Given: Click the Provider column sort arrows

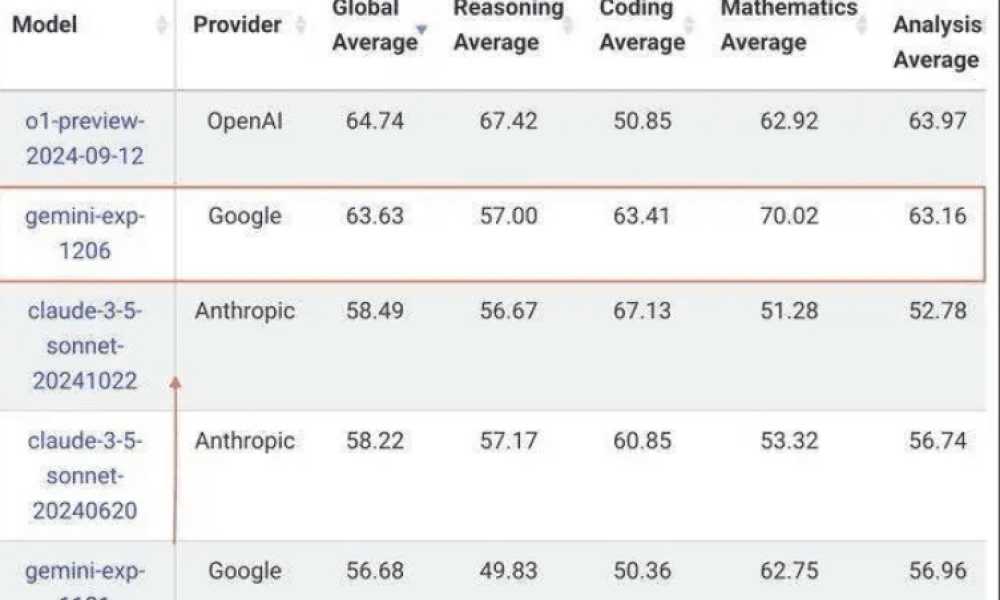Looking at the screenshot, I should tap(300, 25).
